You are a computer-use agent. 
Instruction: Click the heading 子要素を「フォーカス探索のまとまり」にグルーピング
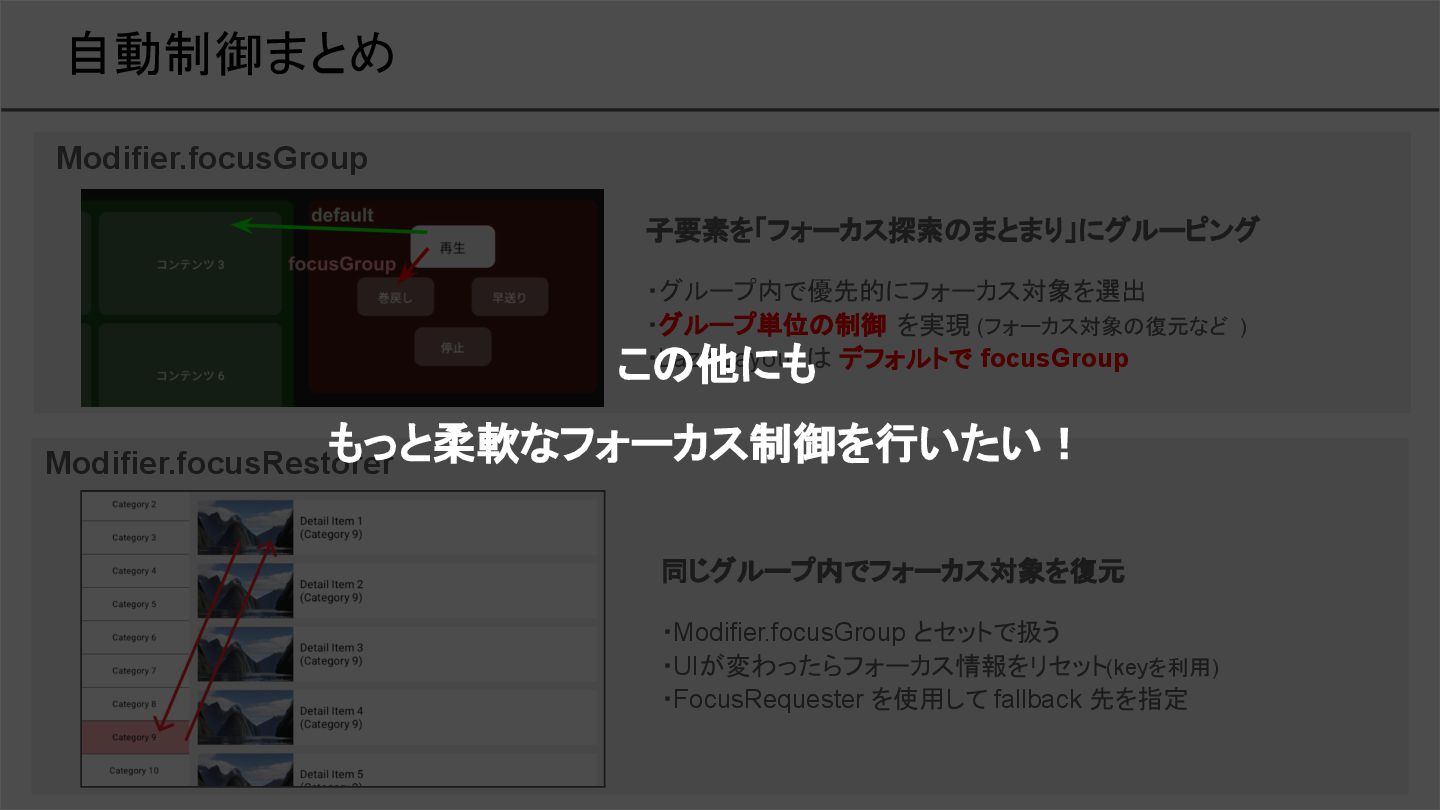click(952, 230)
